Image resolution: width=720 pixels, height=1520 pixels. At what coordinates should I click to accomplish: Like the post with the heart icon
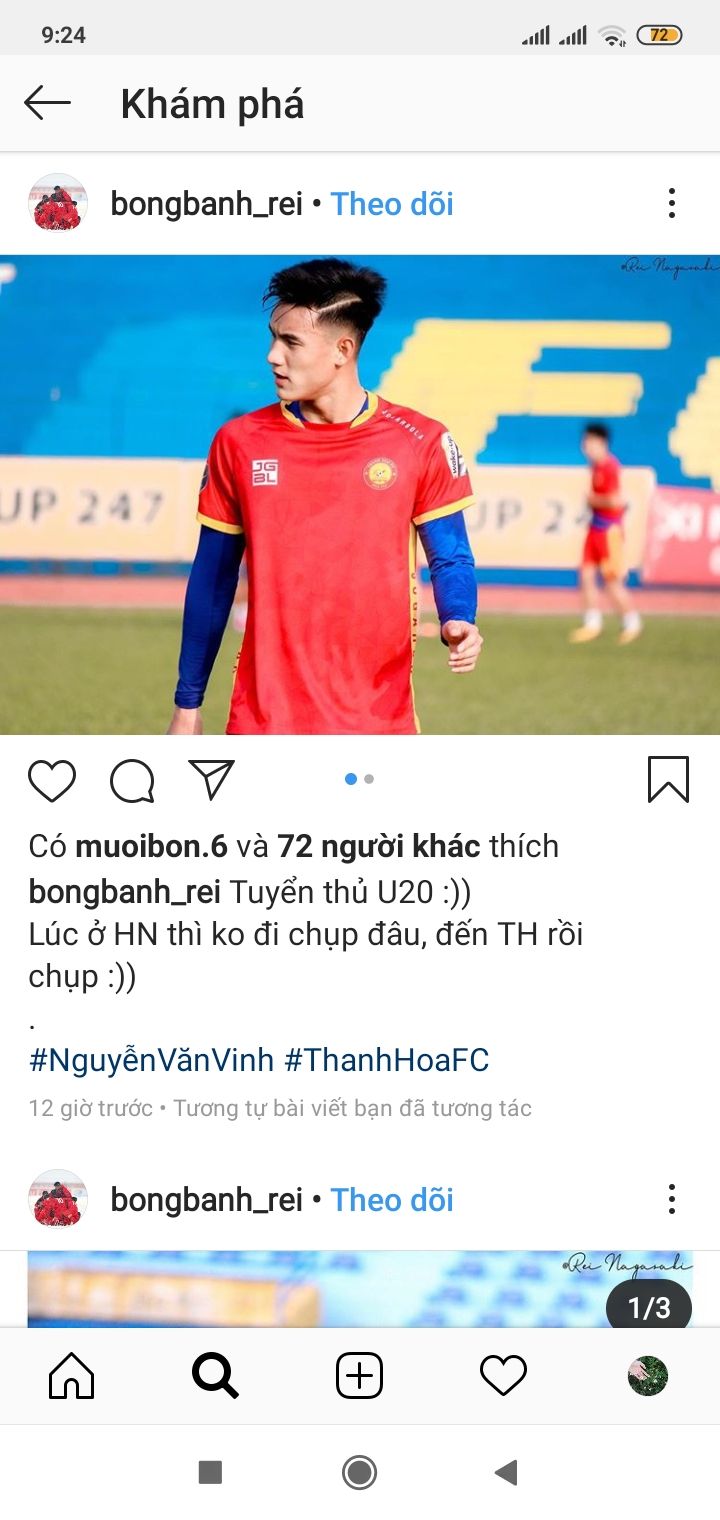click(52, 780)
